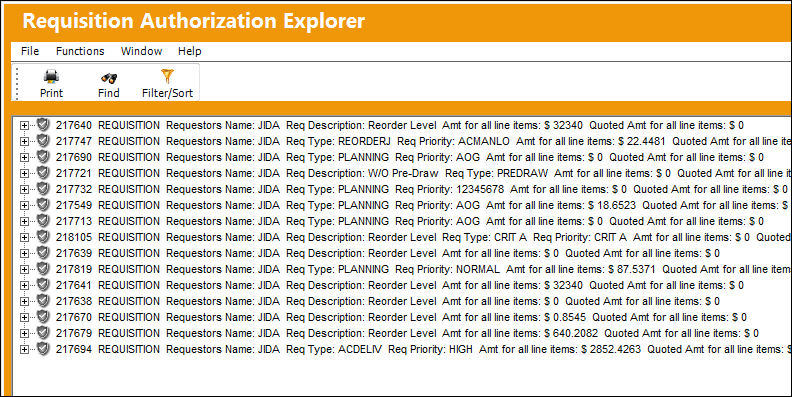The image size is (792, 397).
Task: Expand requisition 217679 tree node
Action: [24, 334]
